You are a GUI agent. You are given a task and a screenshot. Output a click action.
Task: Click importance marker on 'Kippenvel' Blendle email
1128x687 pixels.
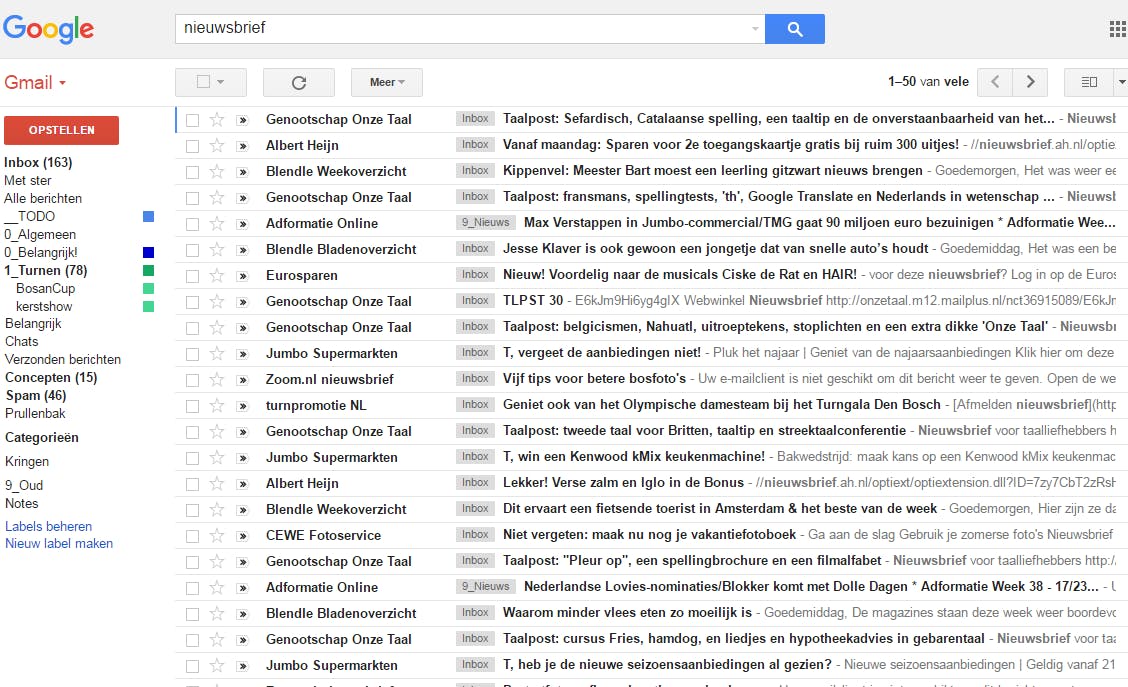click(x=242, y=172)
